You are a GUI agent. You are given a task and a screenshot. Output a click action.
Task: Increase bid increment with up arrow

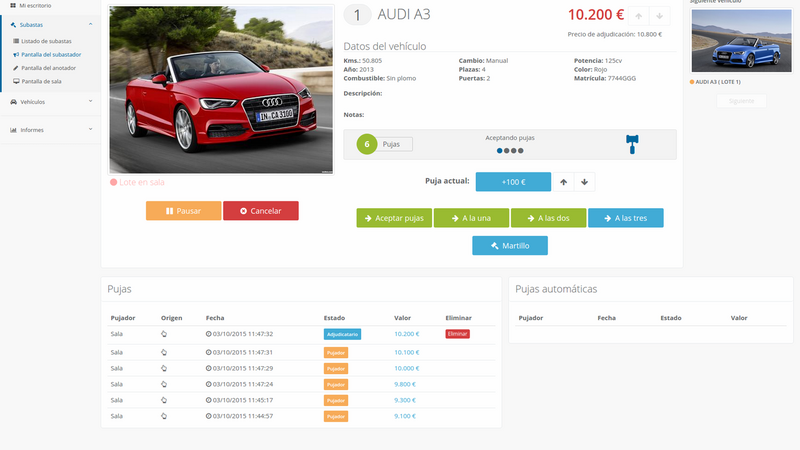[563, 182]
